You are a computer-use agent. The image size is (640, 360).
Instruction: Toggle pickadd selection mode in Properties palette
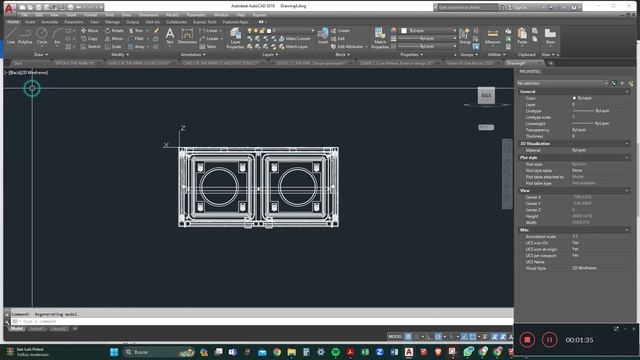tap(614, 83)
